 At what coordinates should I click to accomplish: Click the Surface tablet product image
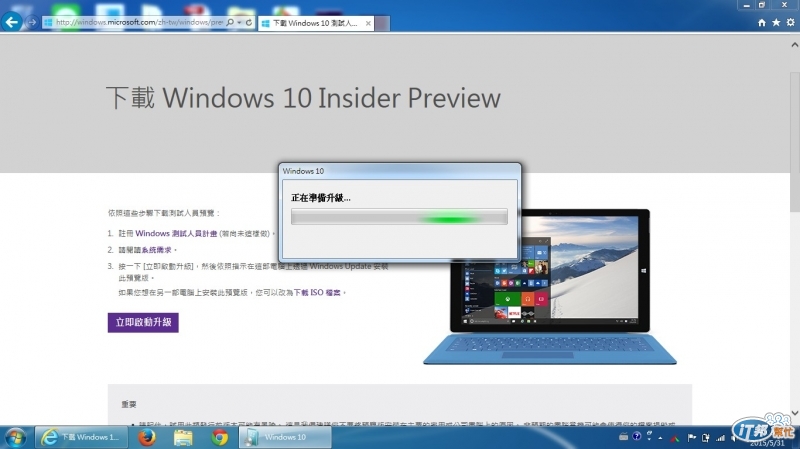550,286
